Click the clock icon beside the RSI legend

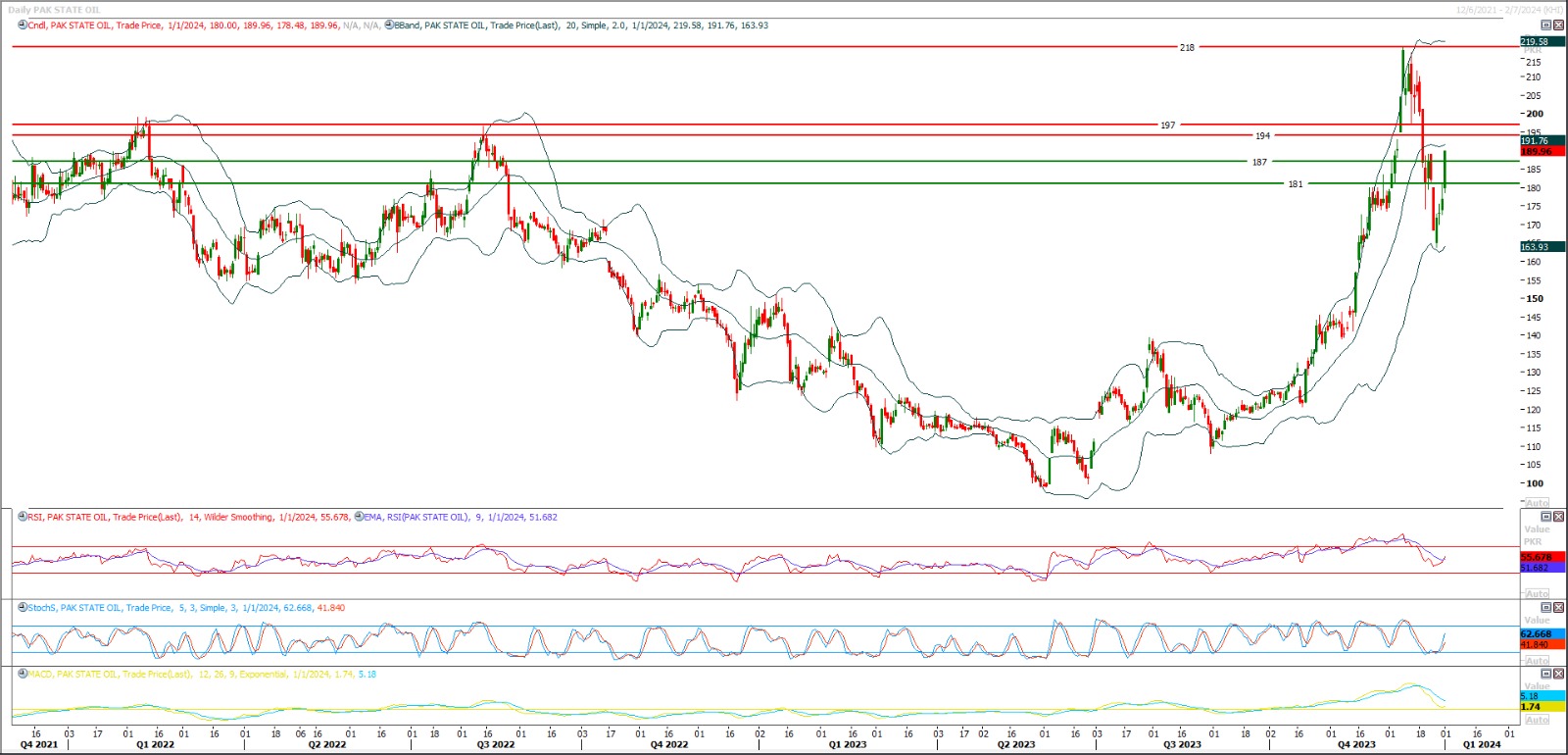point(23,517)
